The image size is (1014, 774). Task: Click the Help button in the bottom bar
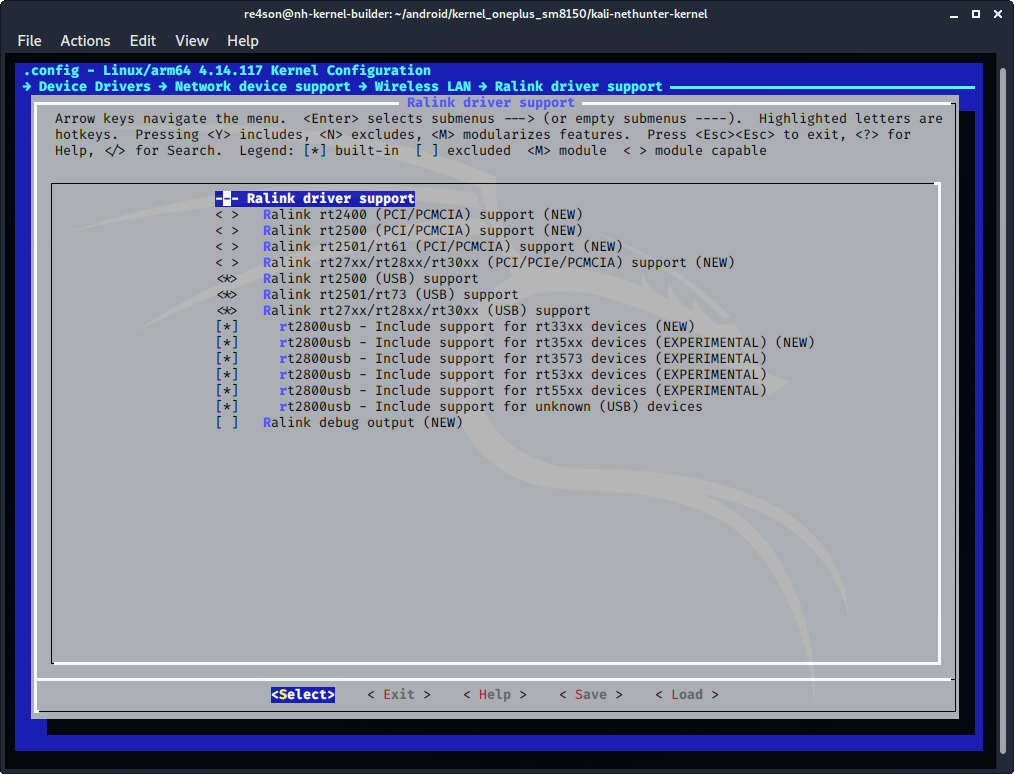494,694
